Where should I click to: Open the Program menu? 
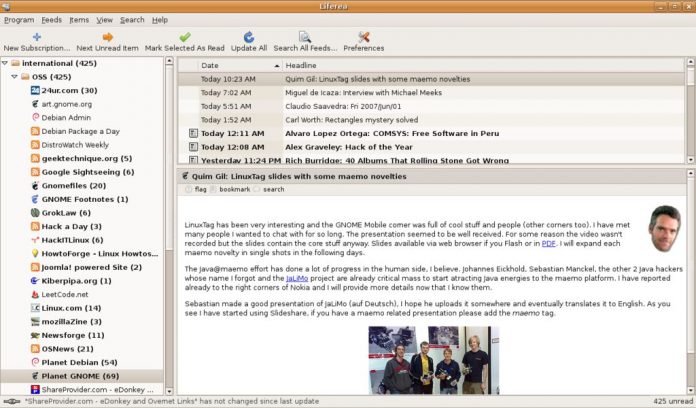[19, 20]
